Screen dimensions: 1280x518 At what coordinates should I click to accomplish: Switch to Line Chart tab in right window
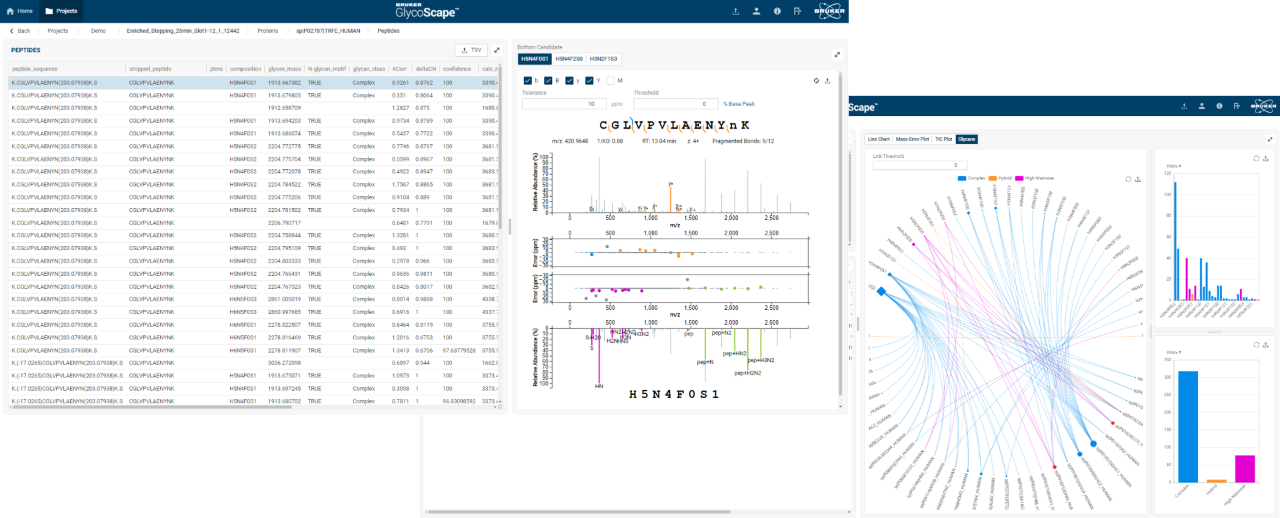click(879, 139)
